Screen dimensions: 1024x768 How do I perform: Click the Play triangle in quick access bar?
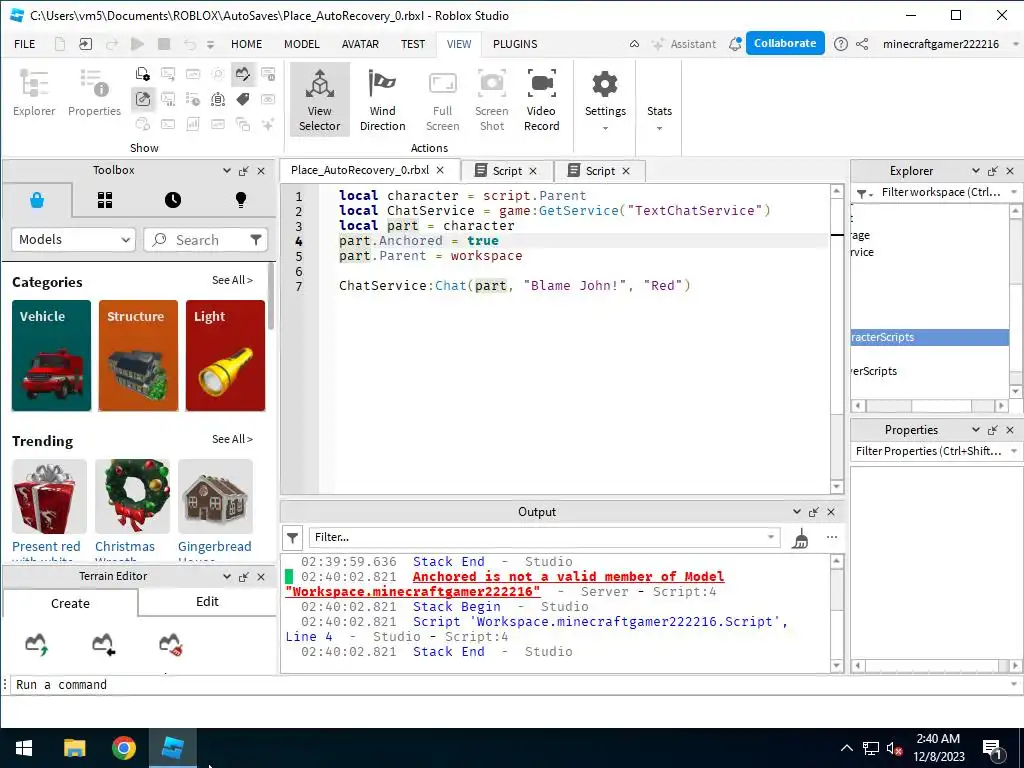pyautogui.click(x=137, y=44)
